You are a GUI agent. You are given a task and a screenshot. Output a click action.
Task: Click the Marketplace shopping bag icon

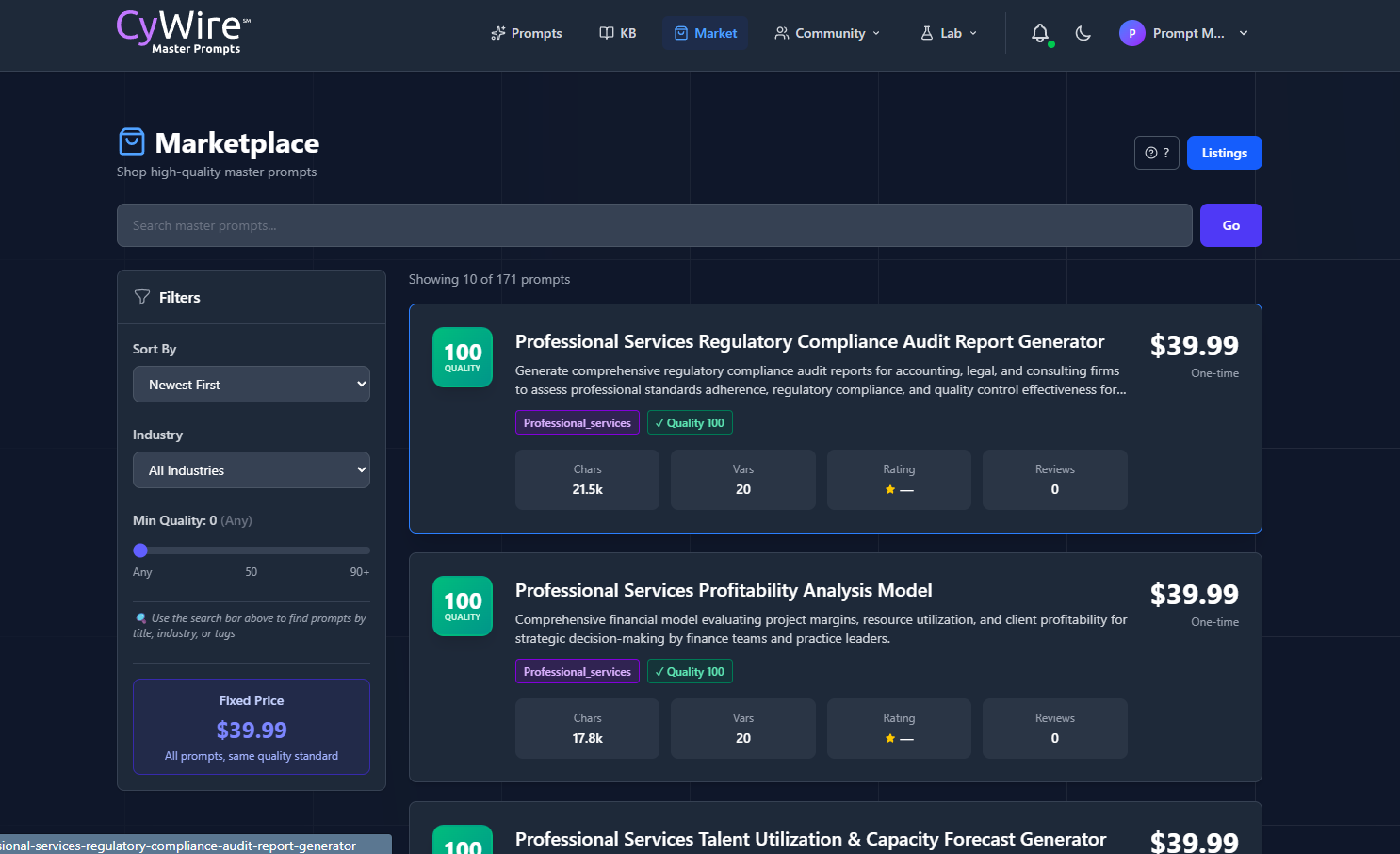click(x=132, y=141)
